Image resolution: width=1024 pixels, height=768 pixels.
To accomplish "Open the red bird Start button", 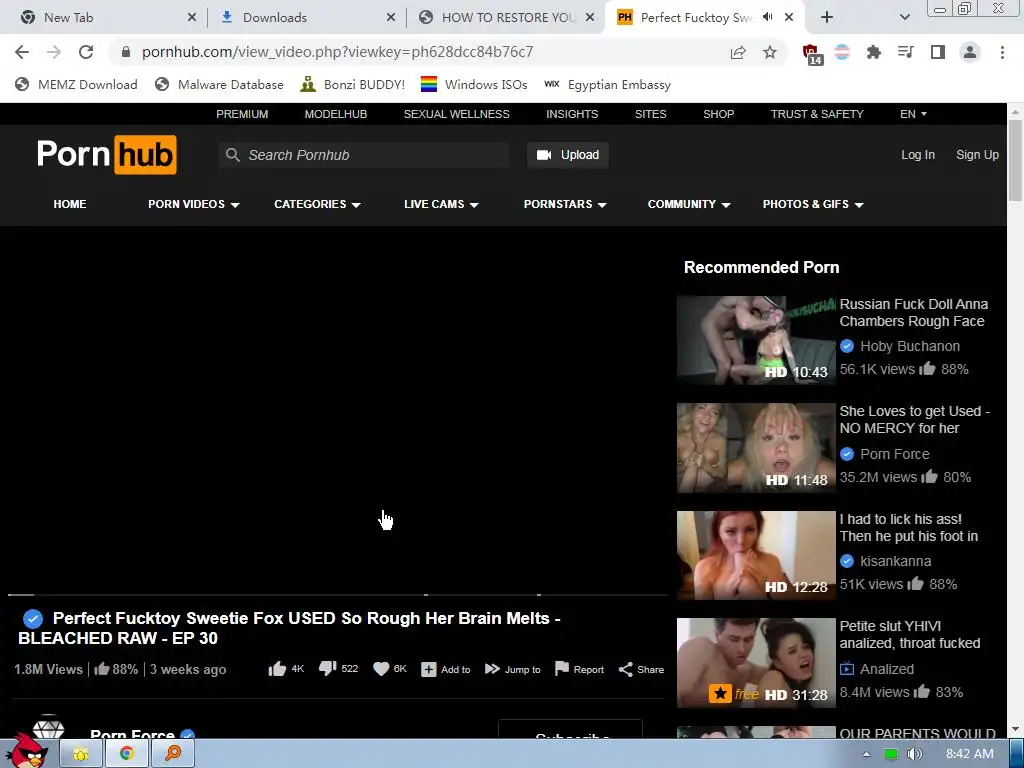I will click(x=26, y=750).
